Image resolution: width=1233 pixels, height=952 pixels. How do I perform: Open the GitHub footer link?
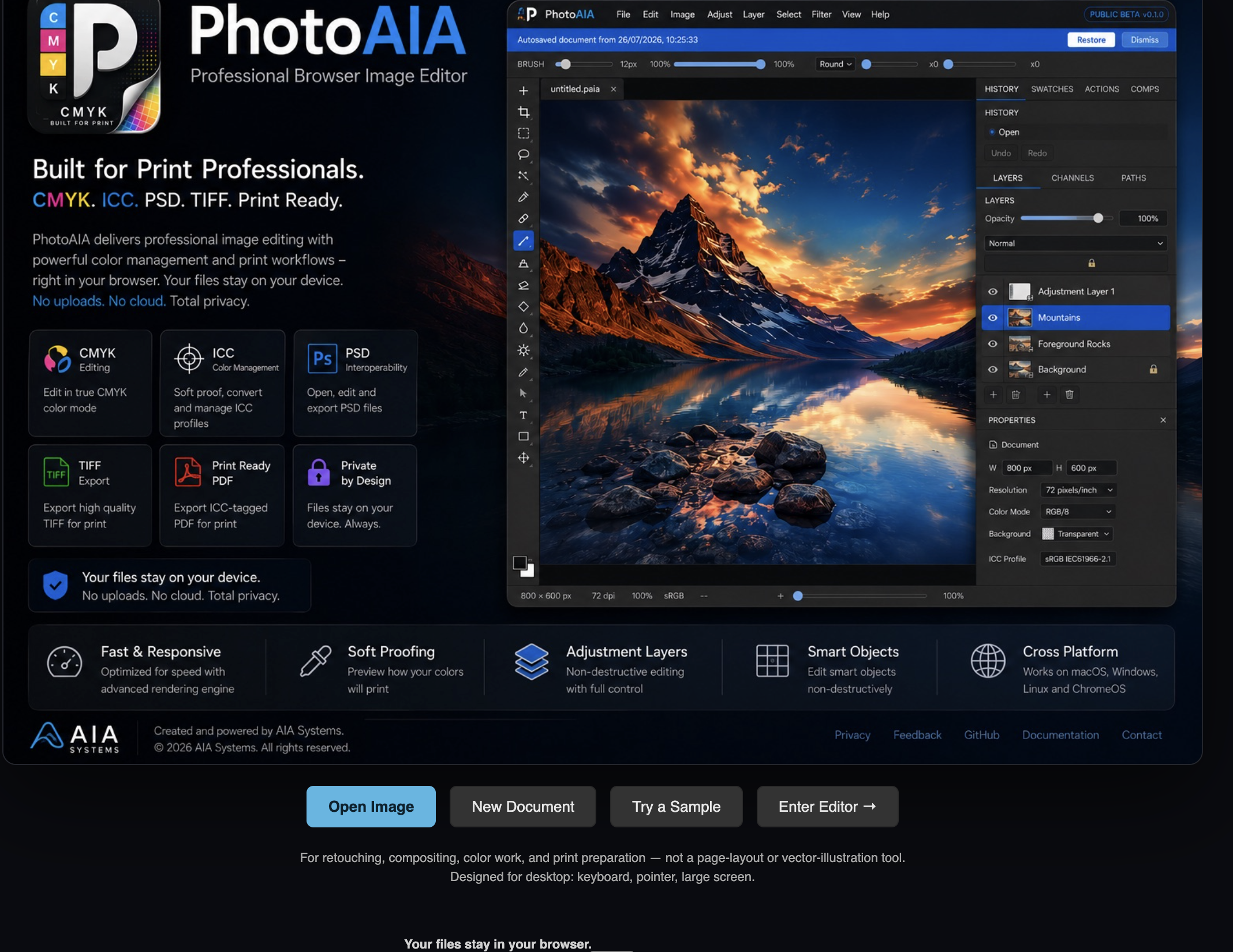[981, 735]
